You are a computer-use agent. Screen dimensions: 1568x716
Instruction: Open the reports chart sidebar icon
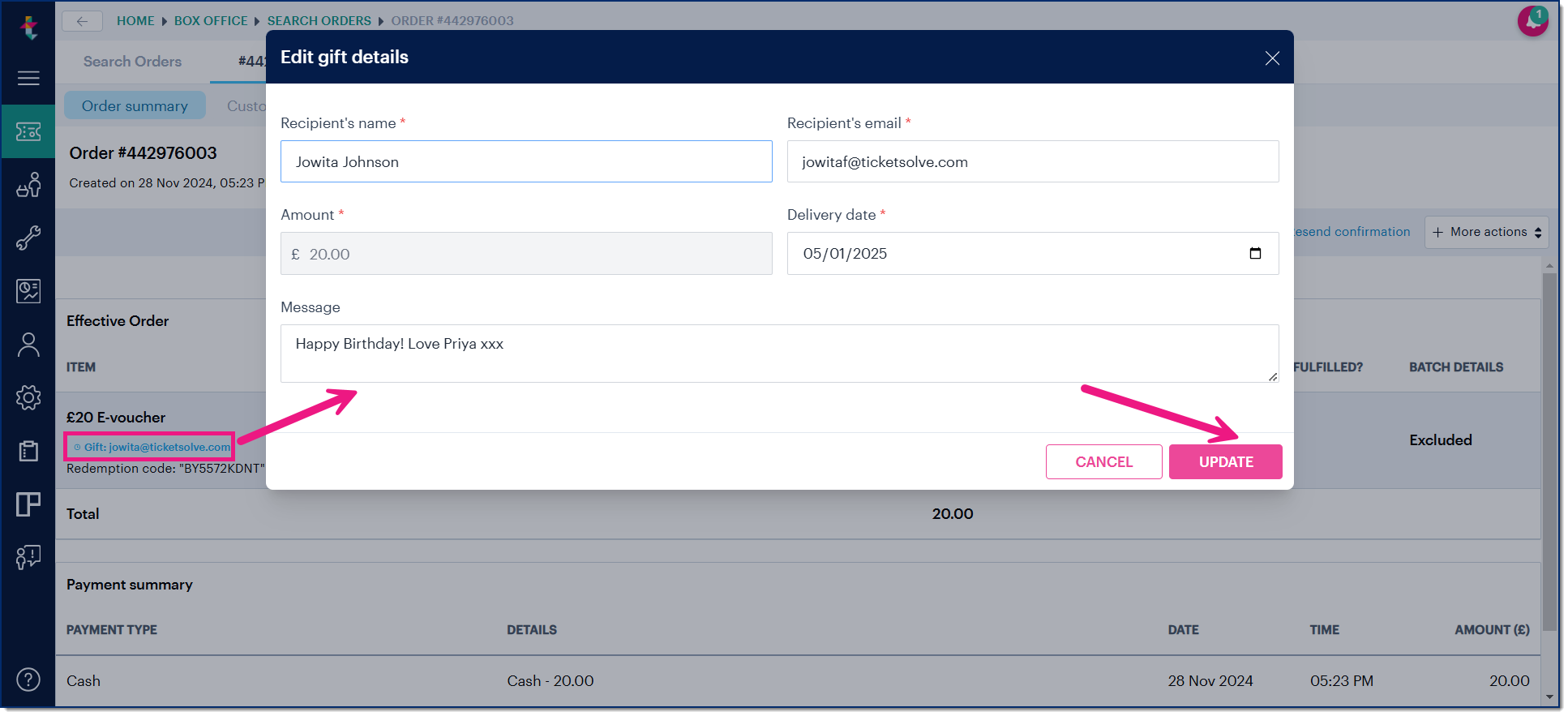coord(28,291)
